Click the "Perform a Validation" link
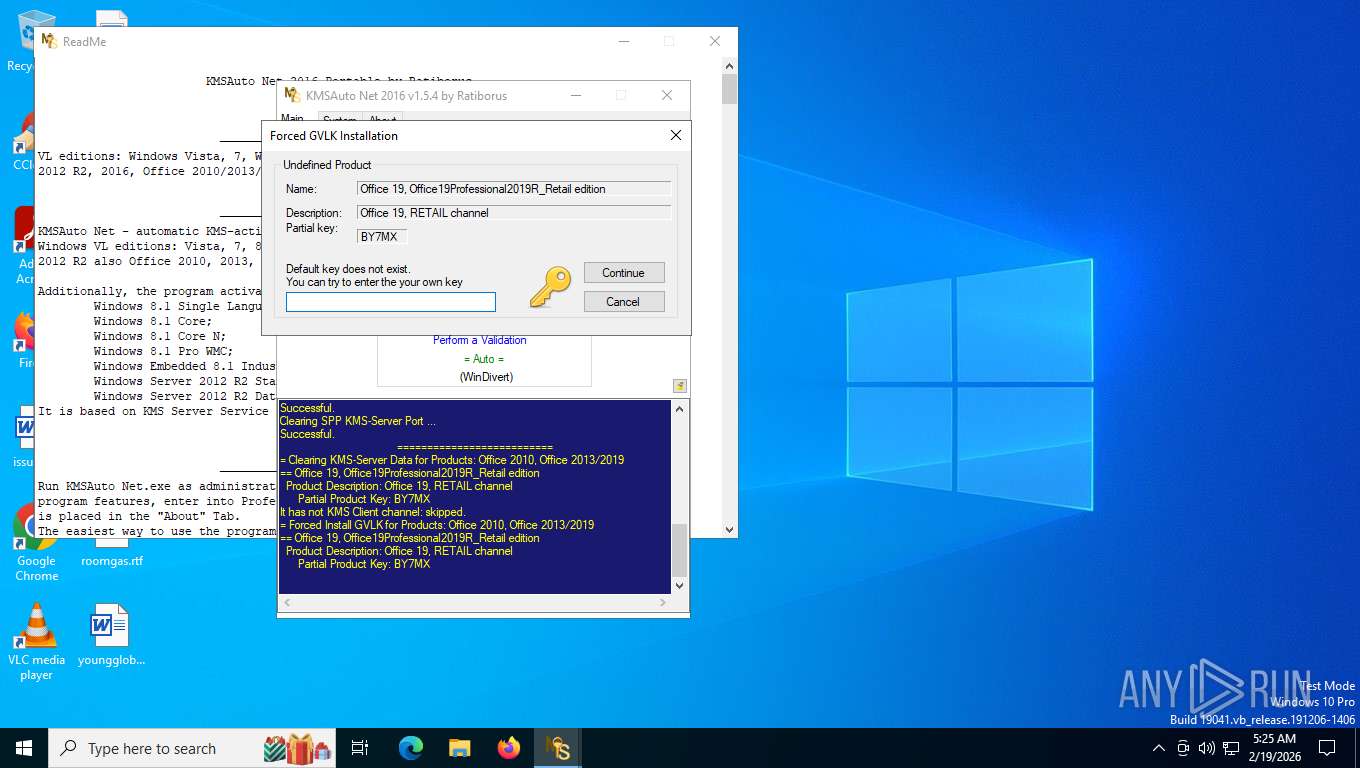 (x=480, y=340)
